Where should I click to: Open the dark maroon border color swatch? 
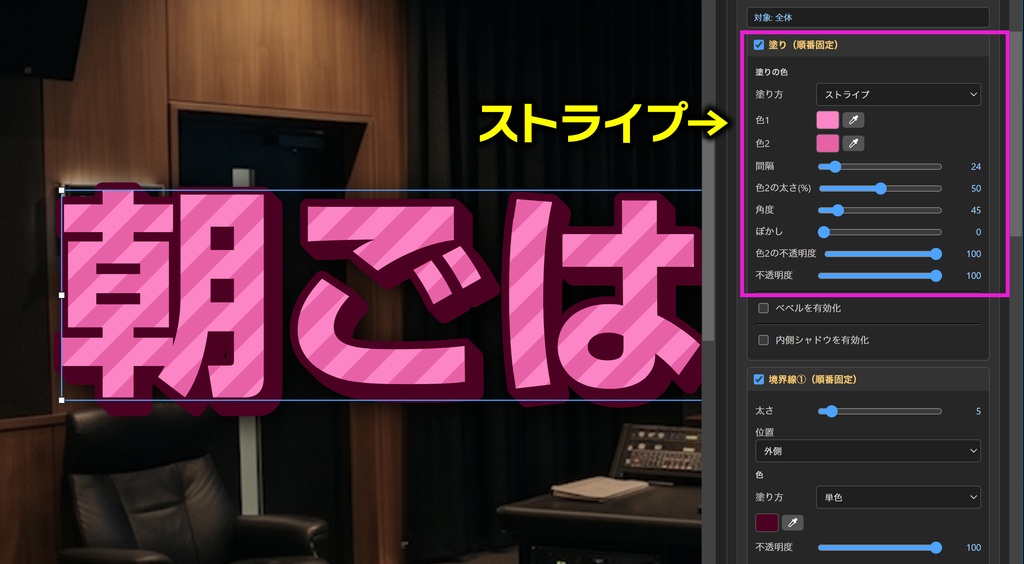coord(767,522)
